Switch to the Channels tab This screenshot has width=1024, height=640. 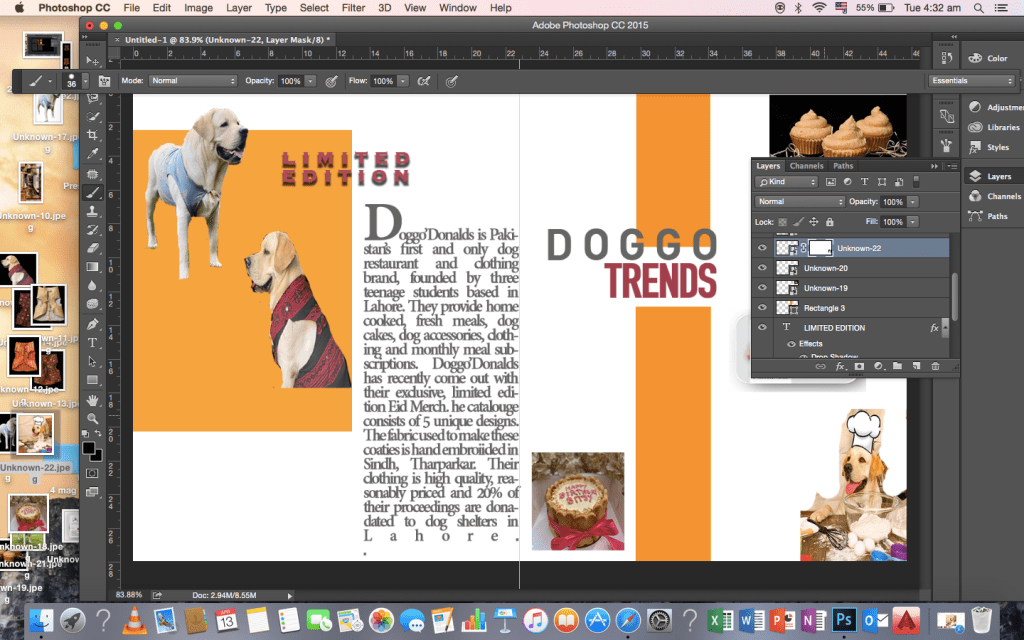pyautogui.click(x=806, y=166)
